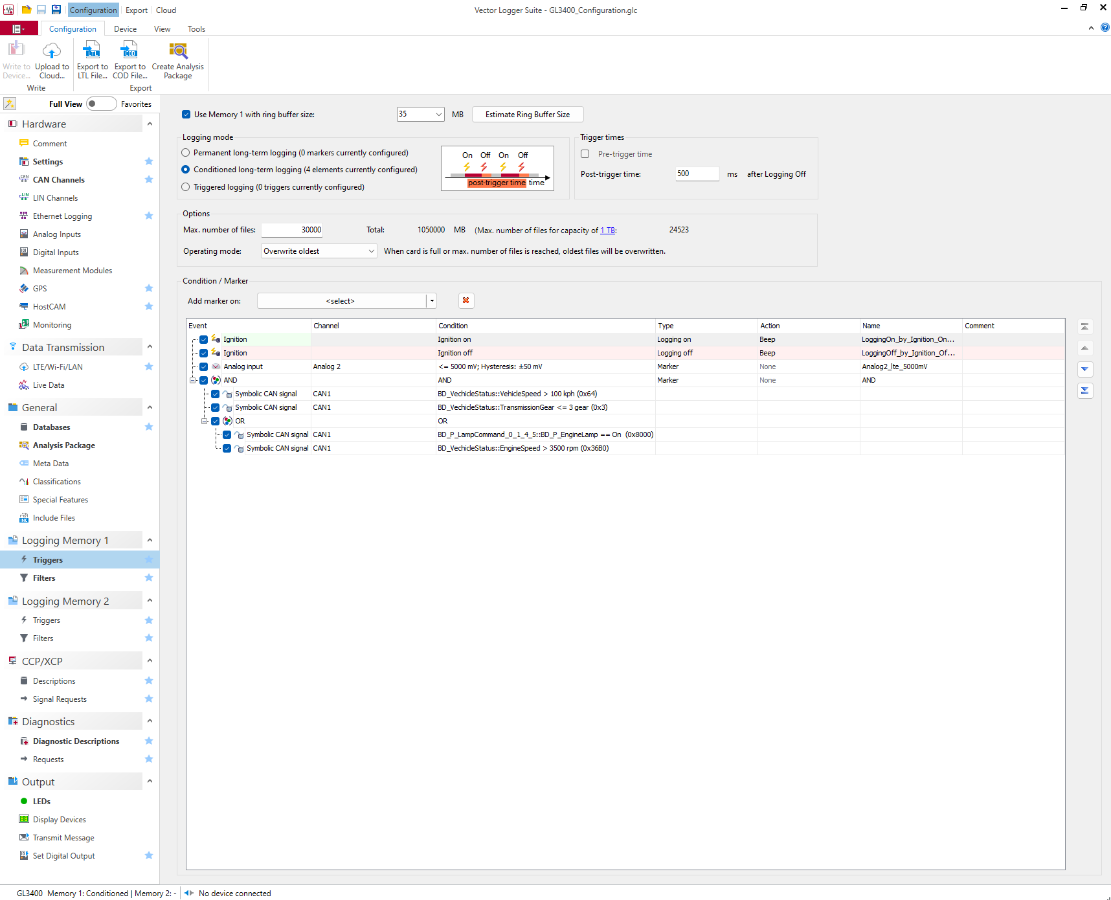Collapse the Hardware section

coord(150,124)
